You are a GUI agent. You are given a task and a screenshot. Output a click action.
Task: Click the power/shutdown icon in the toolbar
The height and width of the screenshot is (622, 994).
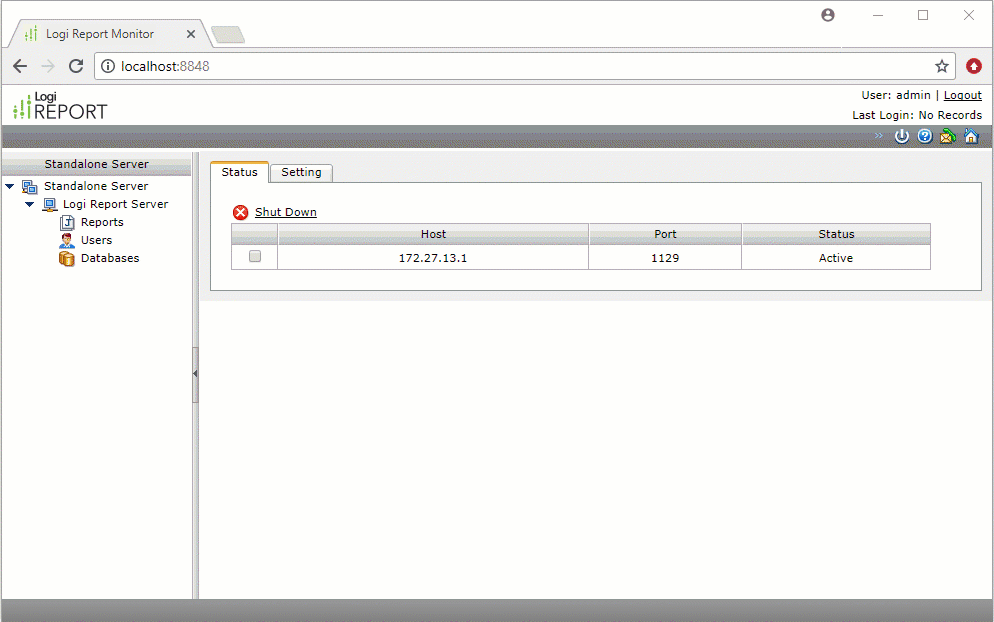(x=901, y=136)
